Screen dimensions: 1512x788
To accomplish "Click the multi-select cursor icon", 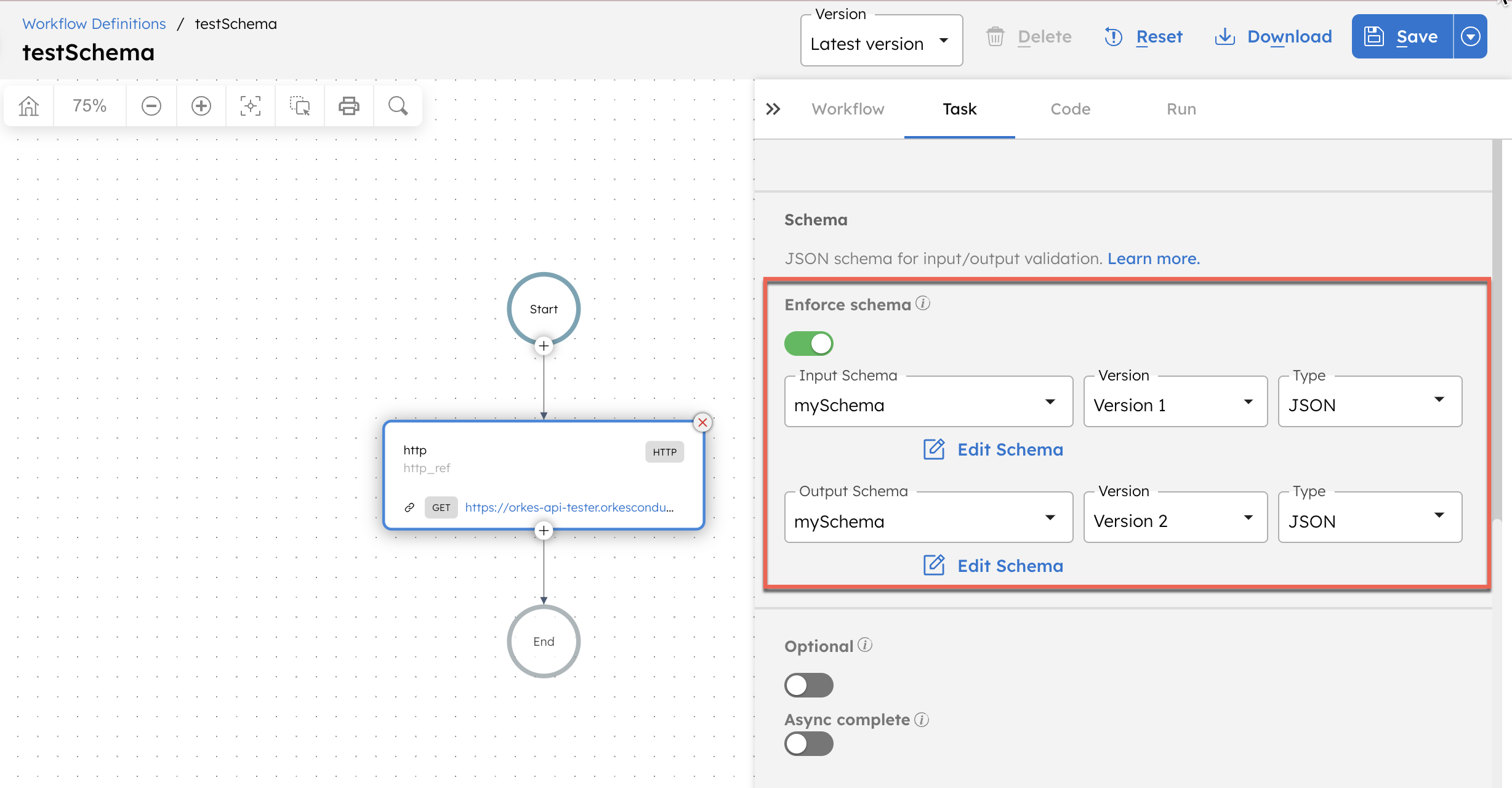I will (300, 106).
